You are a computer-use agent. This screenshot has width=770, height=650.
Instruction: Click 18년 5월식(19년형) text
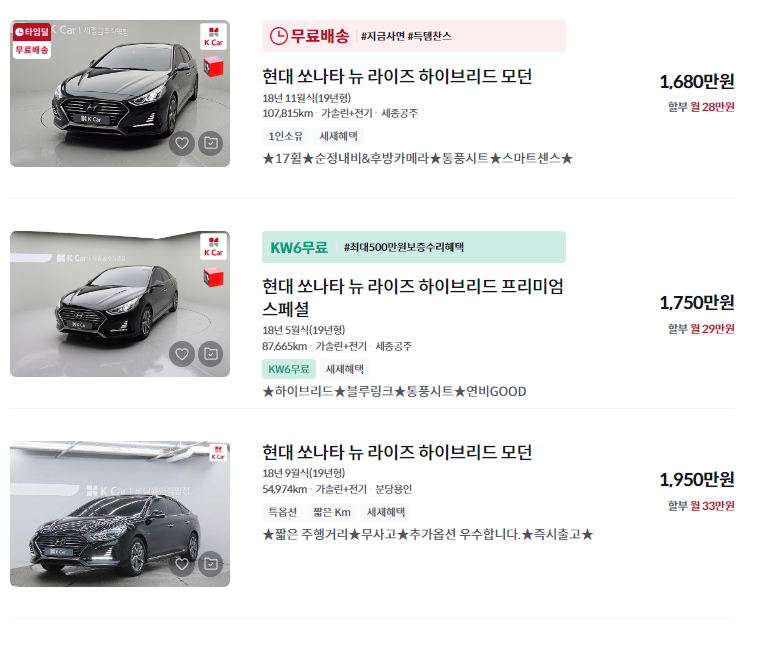tap(303, 330)
